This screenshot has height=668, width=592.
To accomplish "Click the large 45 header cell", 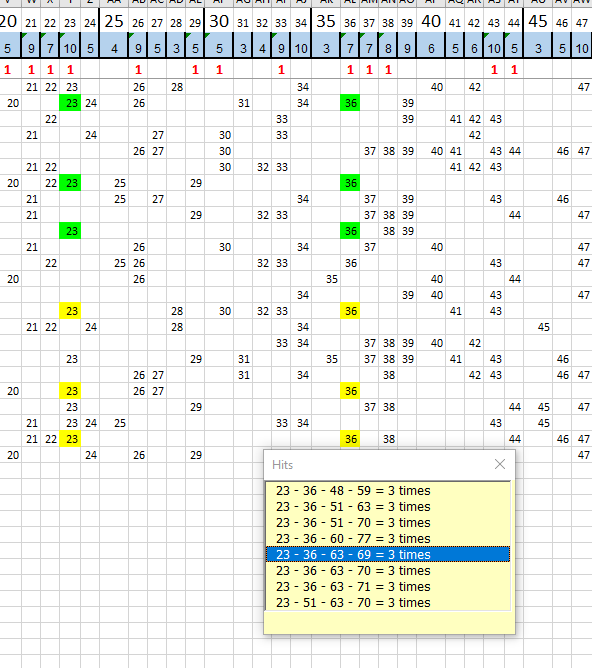I will [538, 21].
